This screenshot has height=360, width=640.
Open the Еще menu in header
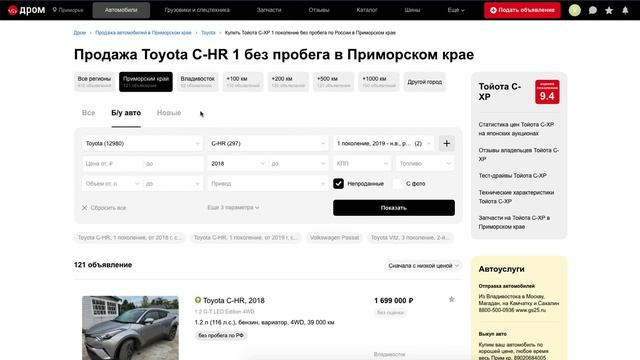point(456,10)
